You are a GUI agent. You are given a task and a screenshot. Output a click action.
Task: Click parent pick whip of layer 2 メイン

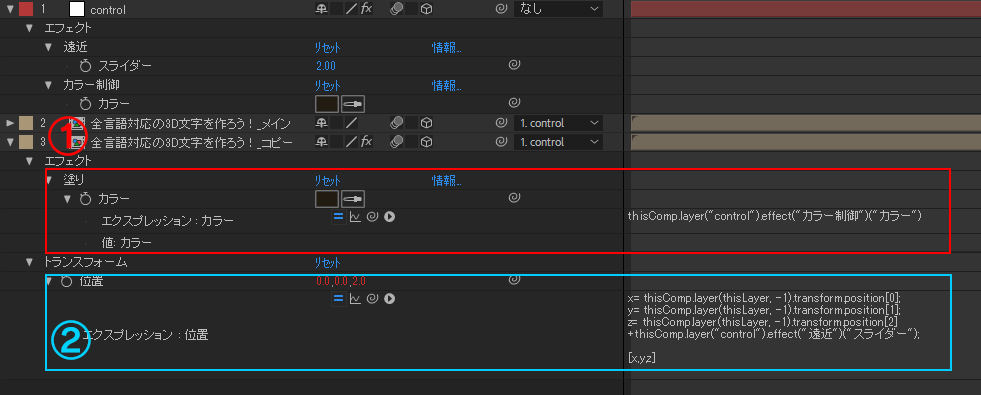click(502, 123)
